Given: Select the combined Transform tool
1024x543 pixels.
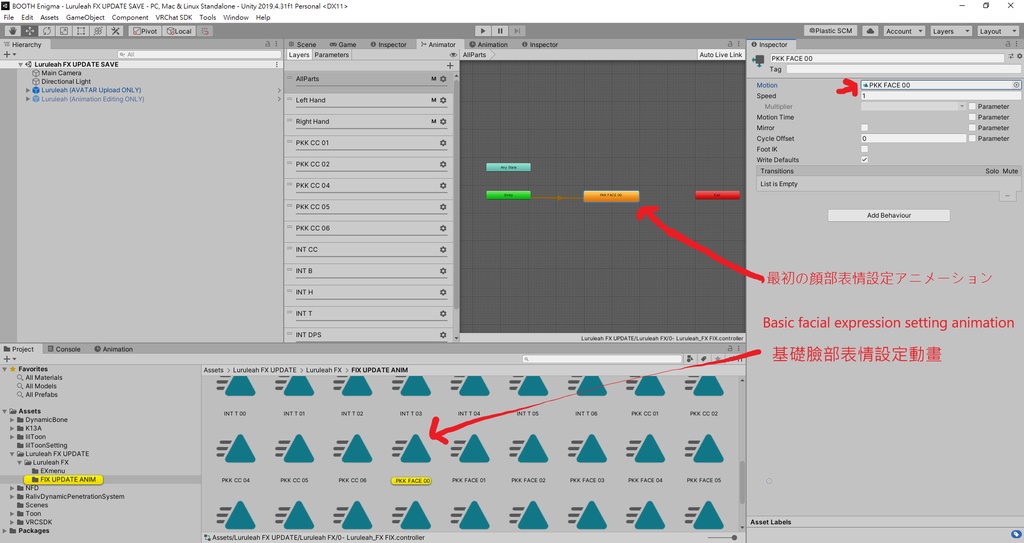Looking at the screenshot, I should coord(98,31).
